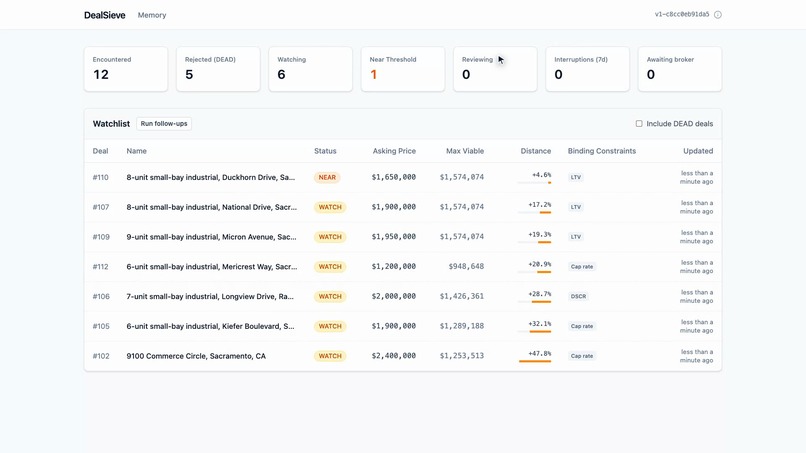
Task: Open deal #112 row
Action: tap(403, 267)
